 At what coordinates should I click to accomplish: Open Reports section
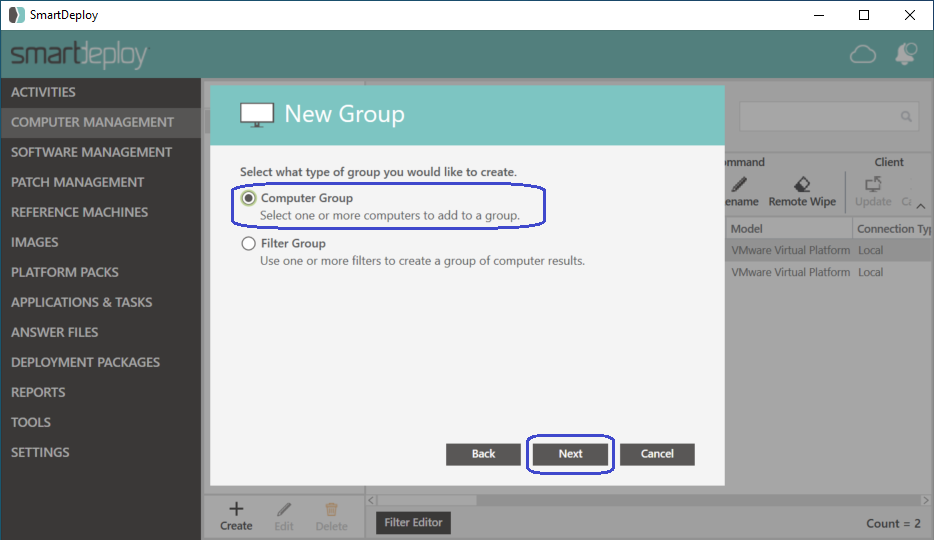[x=101, y=392]
